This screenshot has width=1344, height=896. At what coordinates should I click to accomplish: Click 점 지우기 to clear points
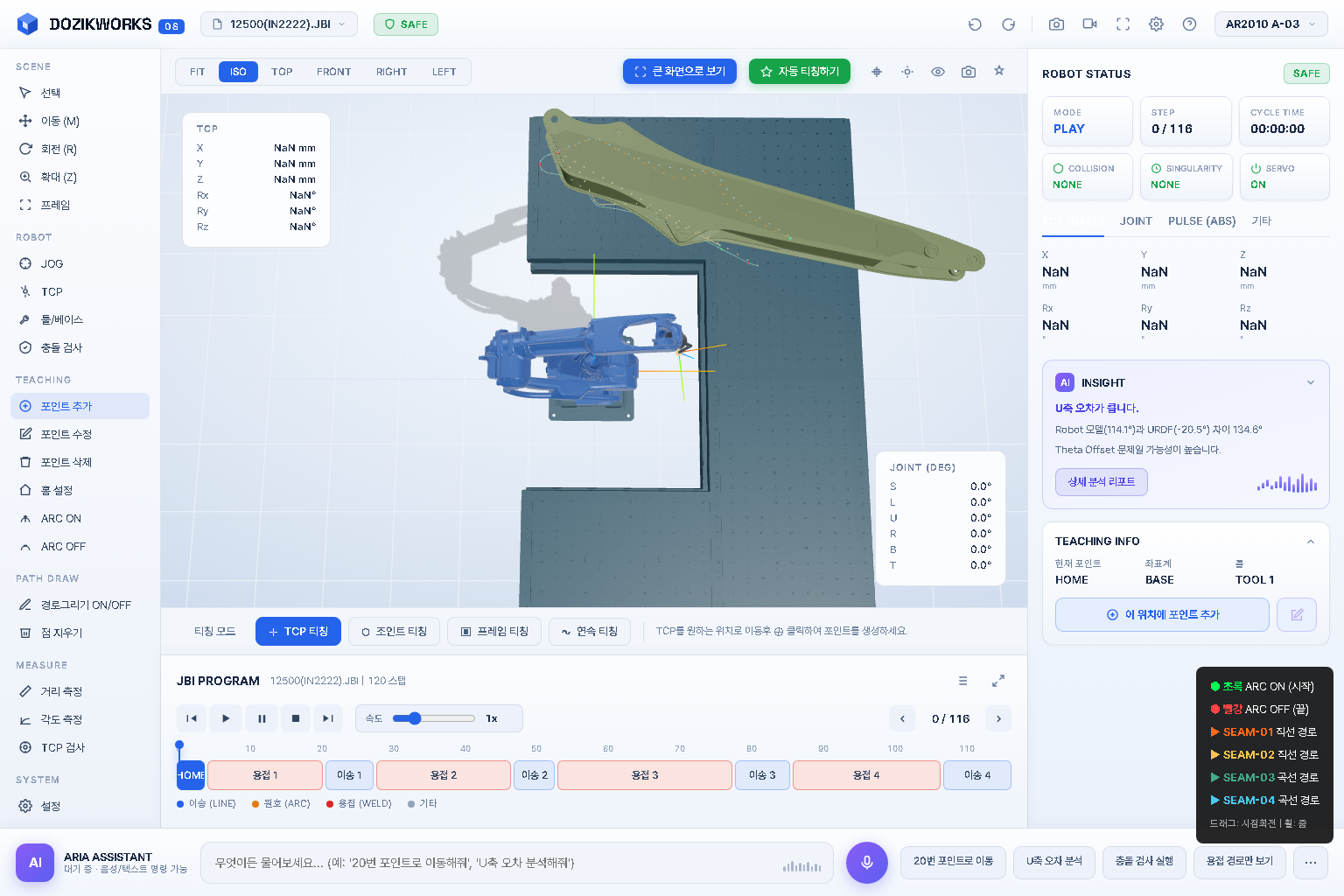[80, 633]
